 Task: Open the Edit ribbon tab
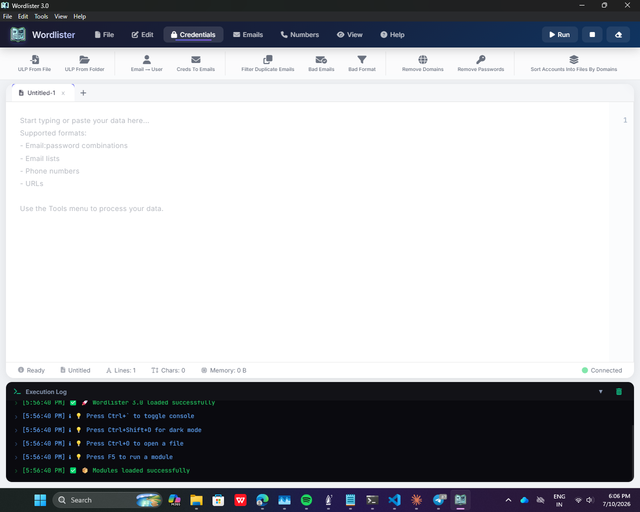[142, 35]
